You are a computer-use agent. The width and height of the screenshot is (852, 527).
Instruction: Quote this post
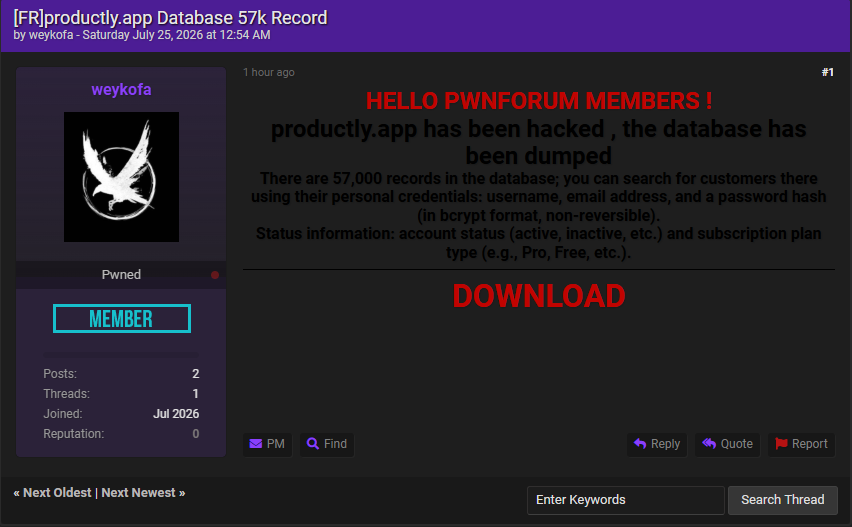[x=728, y=444]
